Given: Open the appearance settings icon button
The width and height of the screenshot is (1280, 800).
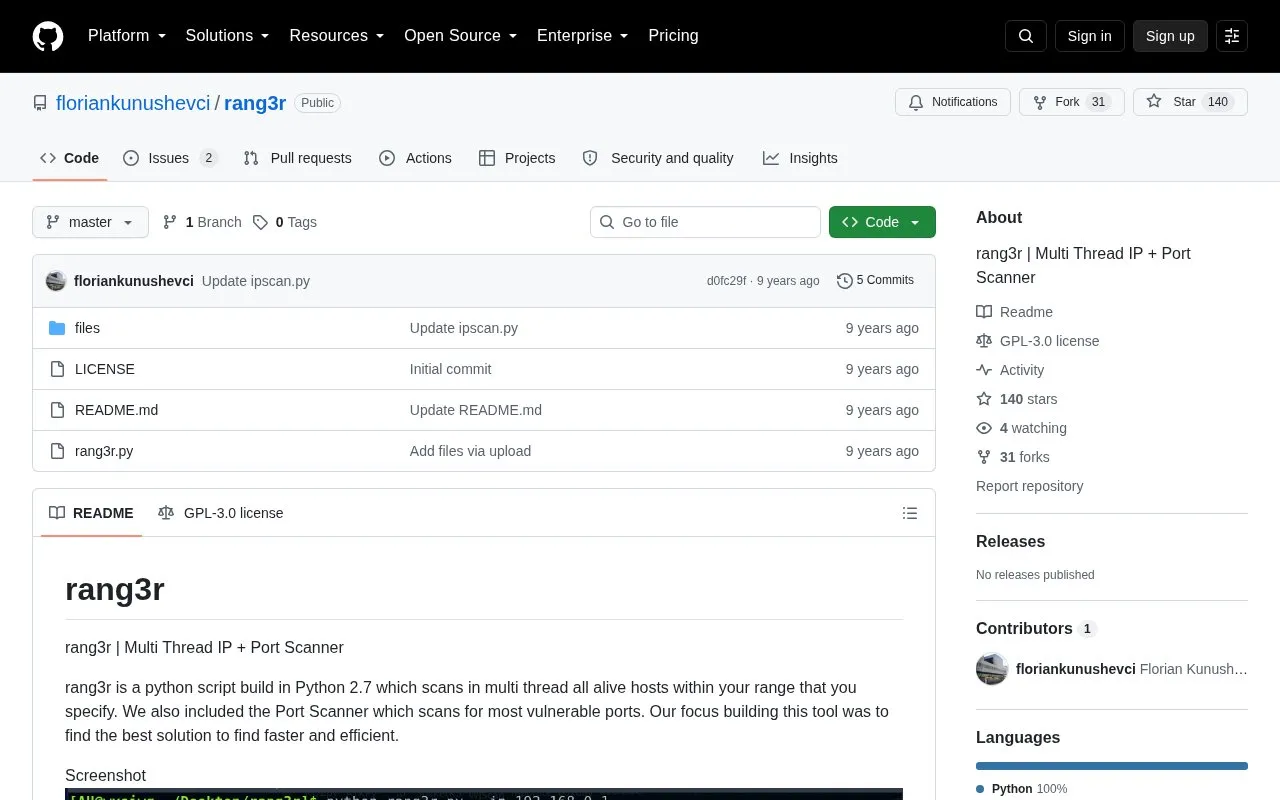Looking at the screenshot, I should [x=1232, y=36].
